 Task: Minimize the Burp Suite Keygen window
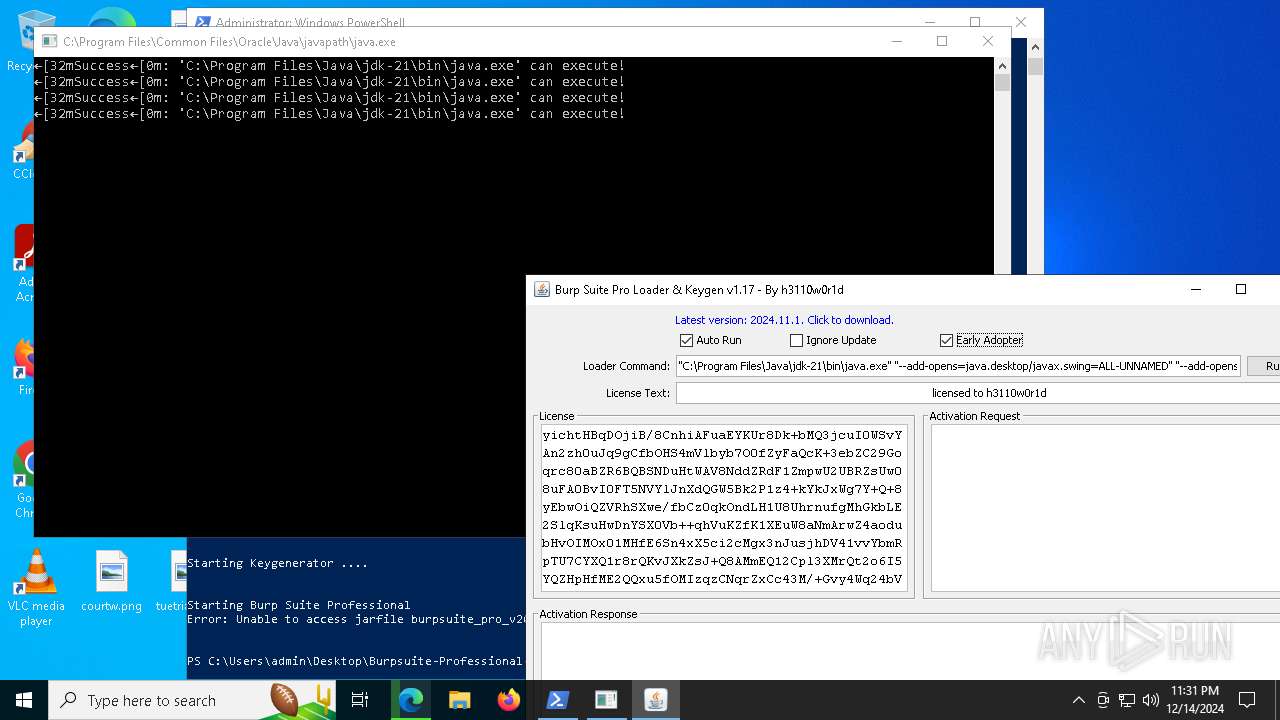point(1195,289)
